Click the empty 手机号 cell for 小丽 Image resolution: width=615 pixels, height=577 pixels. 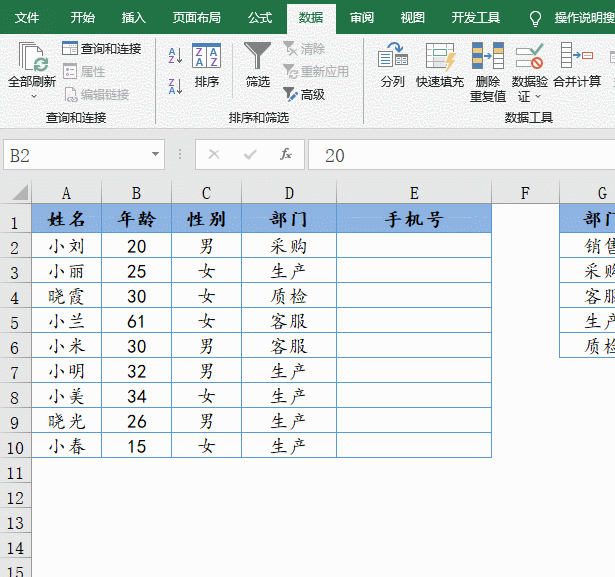click(x=414, y=271)
